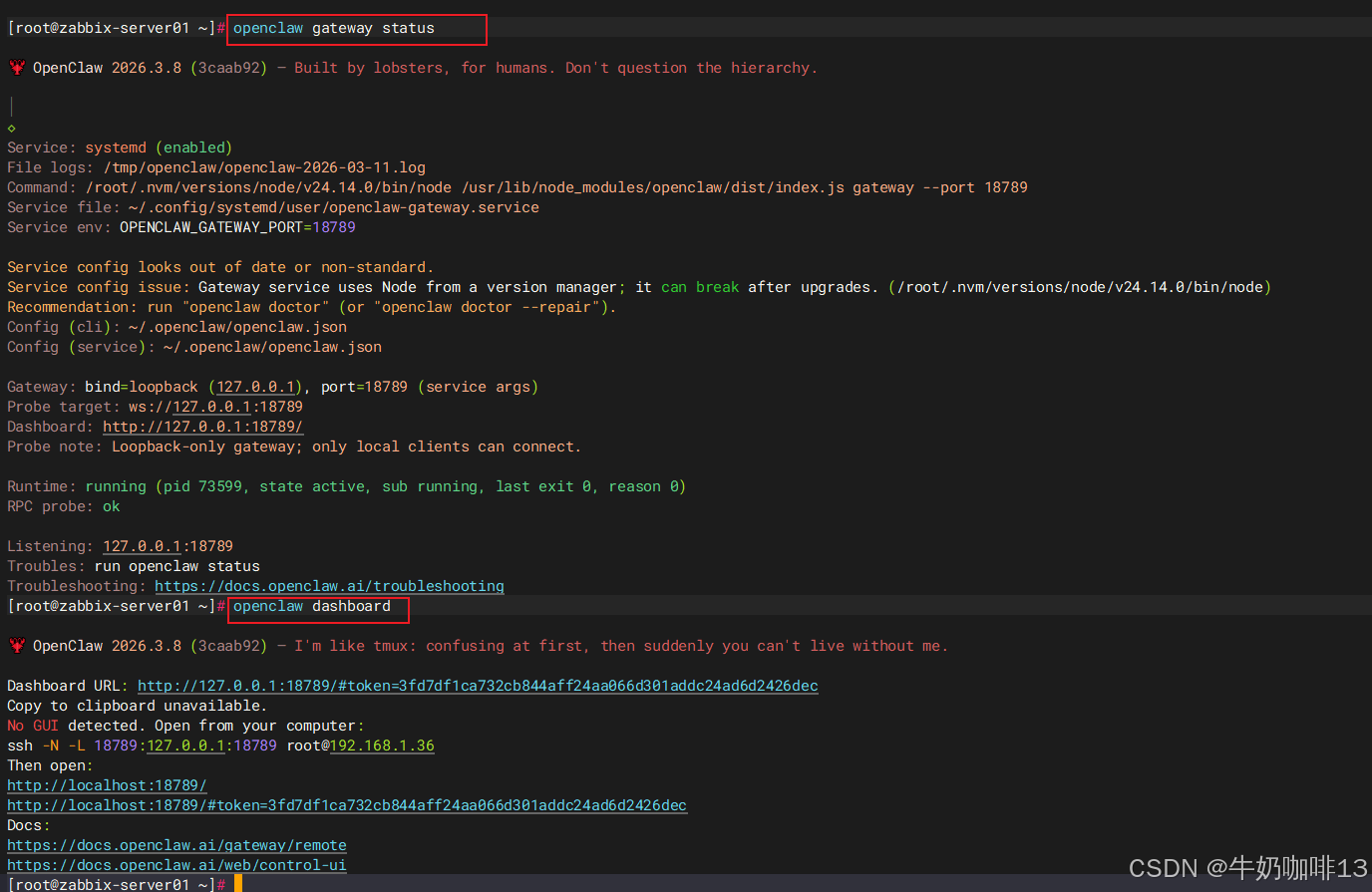Open the docs web/control-ui link
The image size is (1372, 892).
pos(176,865)
